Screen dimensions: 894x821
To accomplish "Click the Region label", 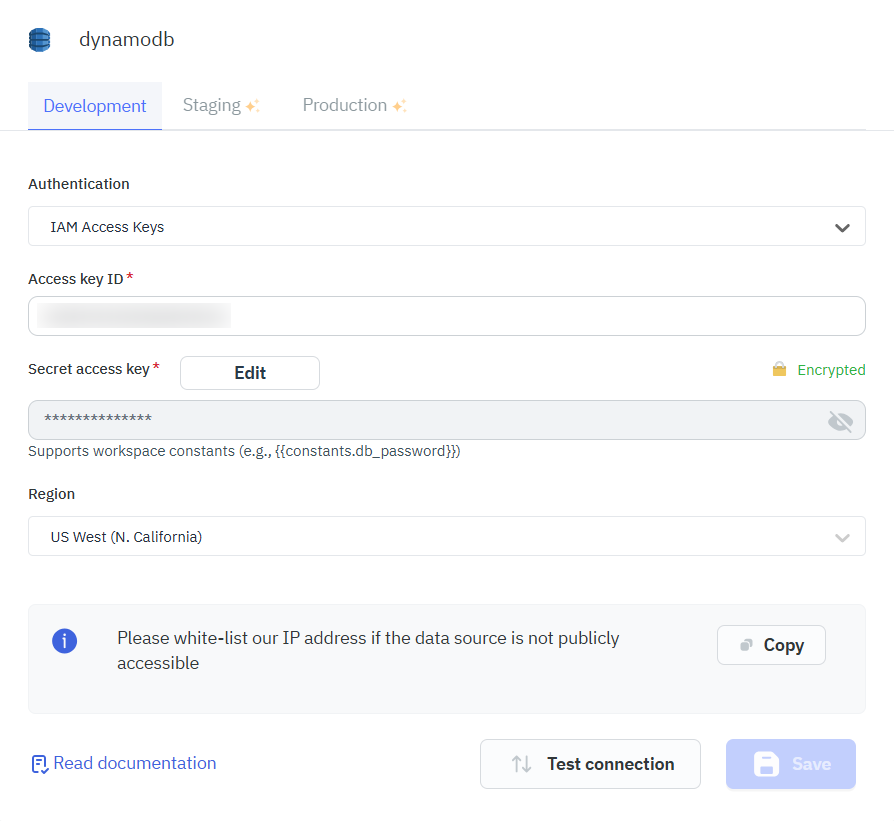I will click(x=51, y=494).
